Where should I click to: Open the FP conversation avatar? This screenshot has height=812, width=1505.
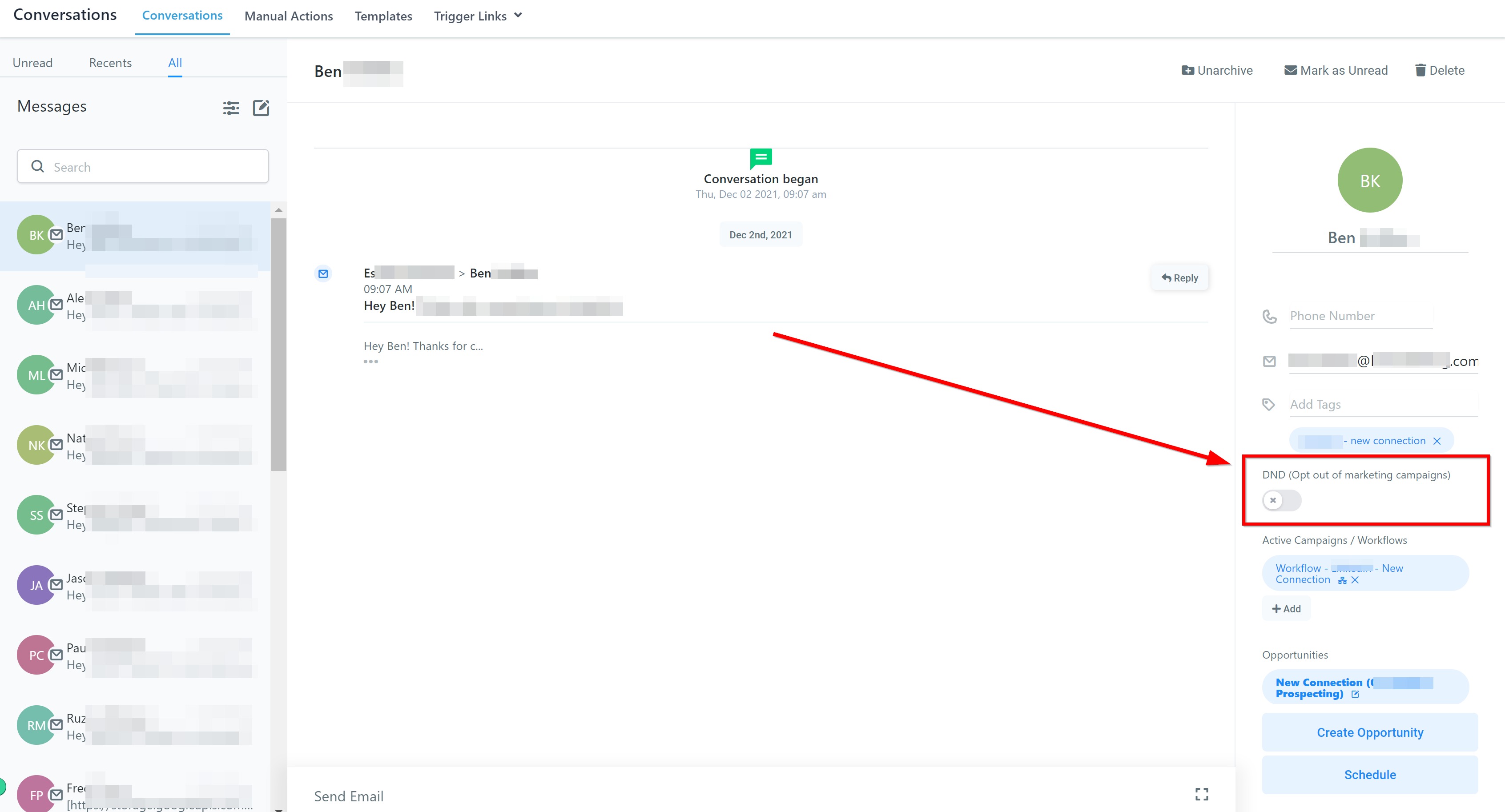tap(36, 795)
